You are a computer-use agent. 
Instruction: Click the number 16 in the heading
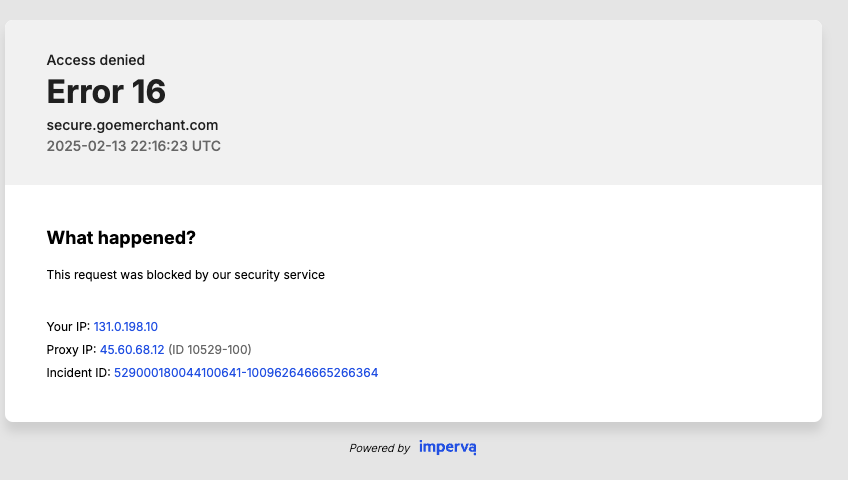click(149, 91)
